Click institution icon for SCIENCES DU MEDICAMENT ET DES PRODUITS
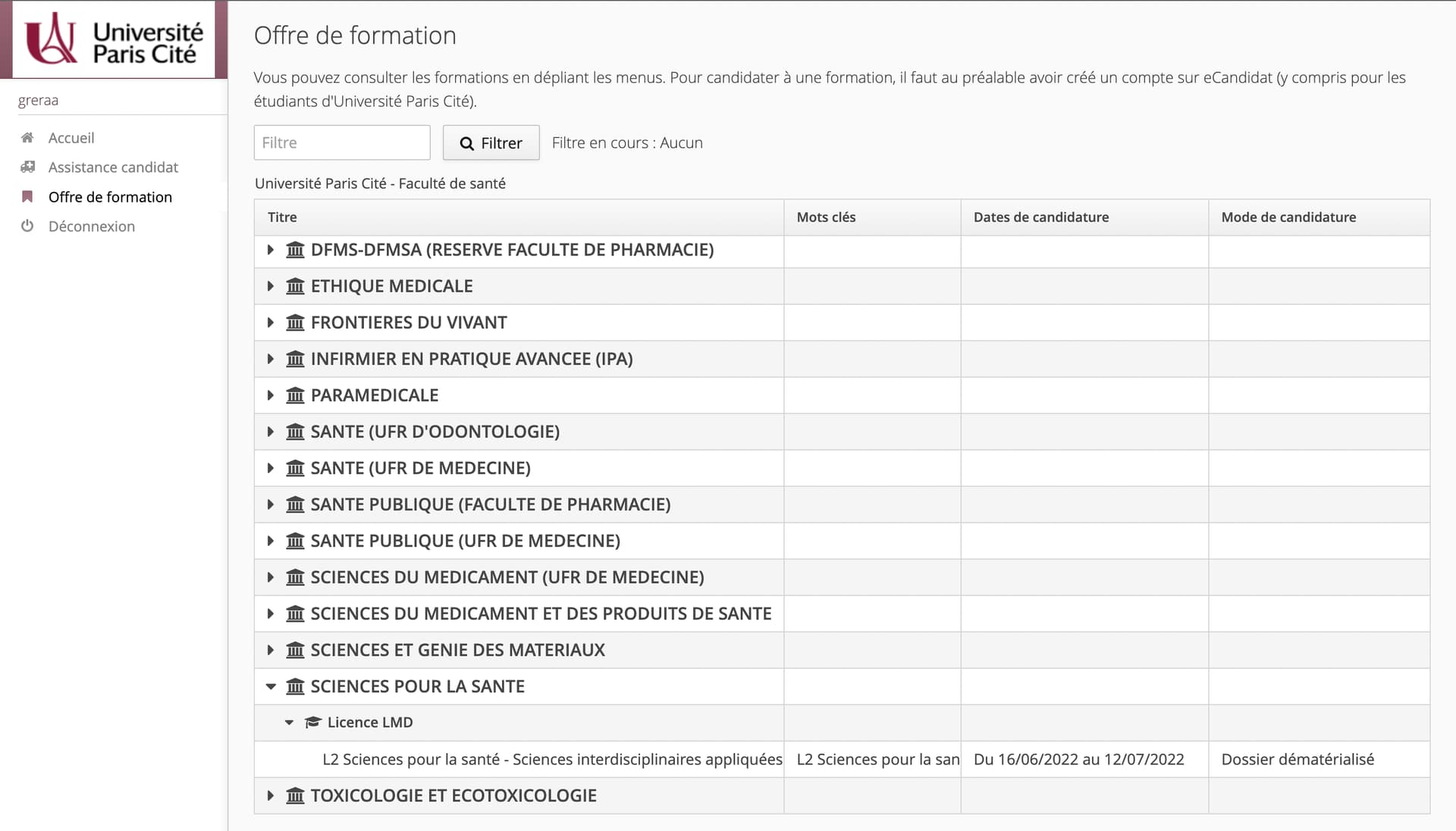 coord(295,613)
